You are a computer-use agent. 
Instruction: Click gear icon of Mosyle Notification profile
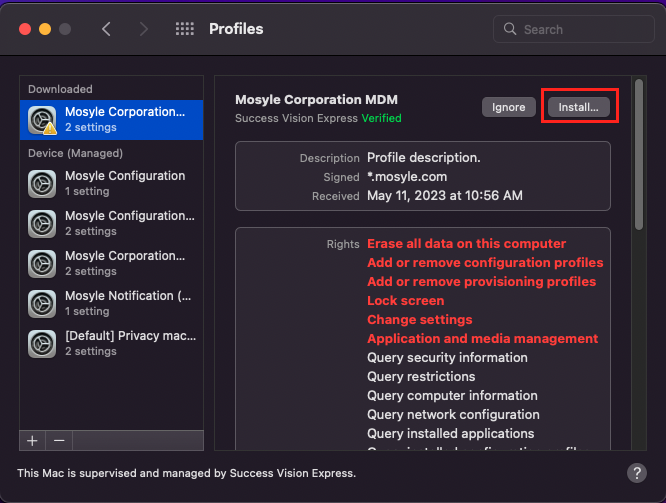(42, 304)
